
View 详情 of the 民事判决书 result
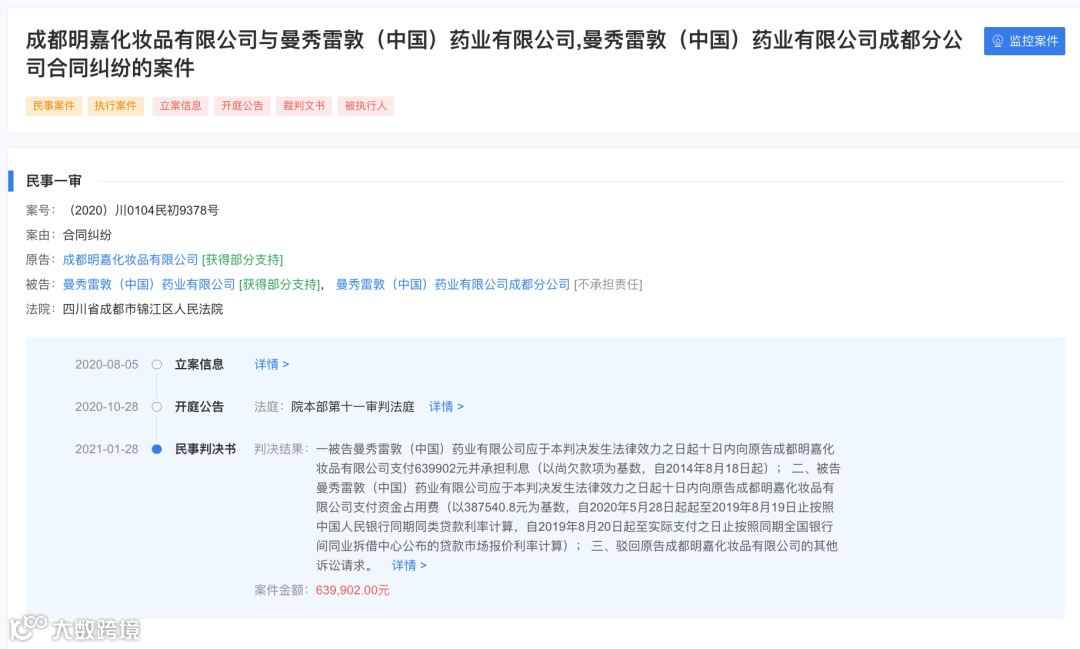click(409, 566)
